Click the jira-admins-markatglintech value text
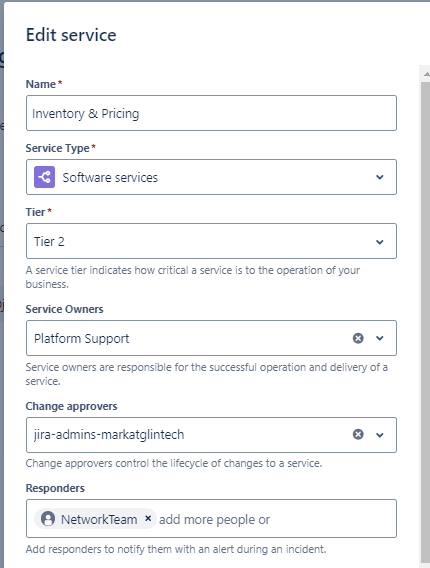 [109, 434]
